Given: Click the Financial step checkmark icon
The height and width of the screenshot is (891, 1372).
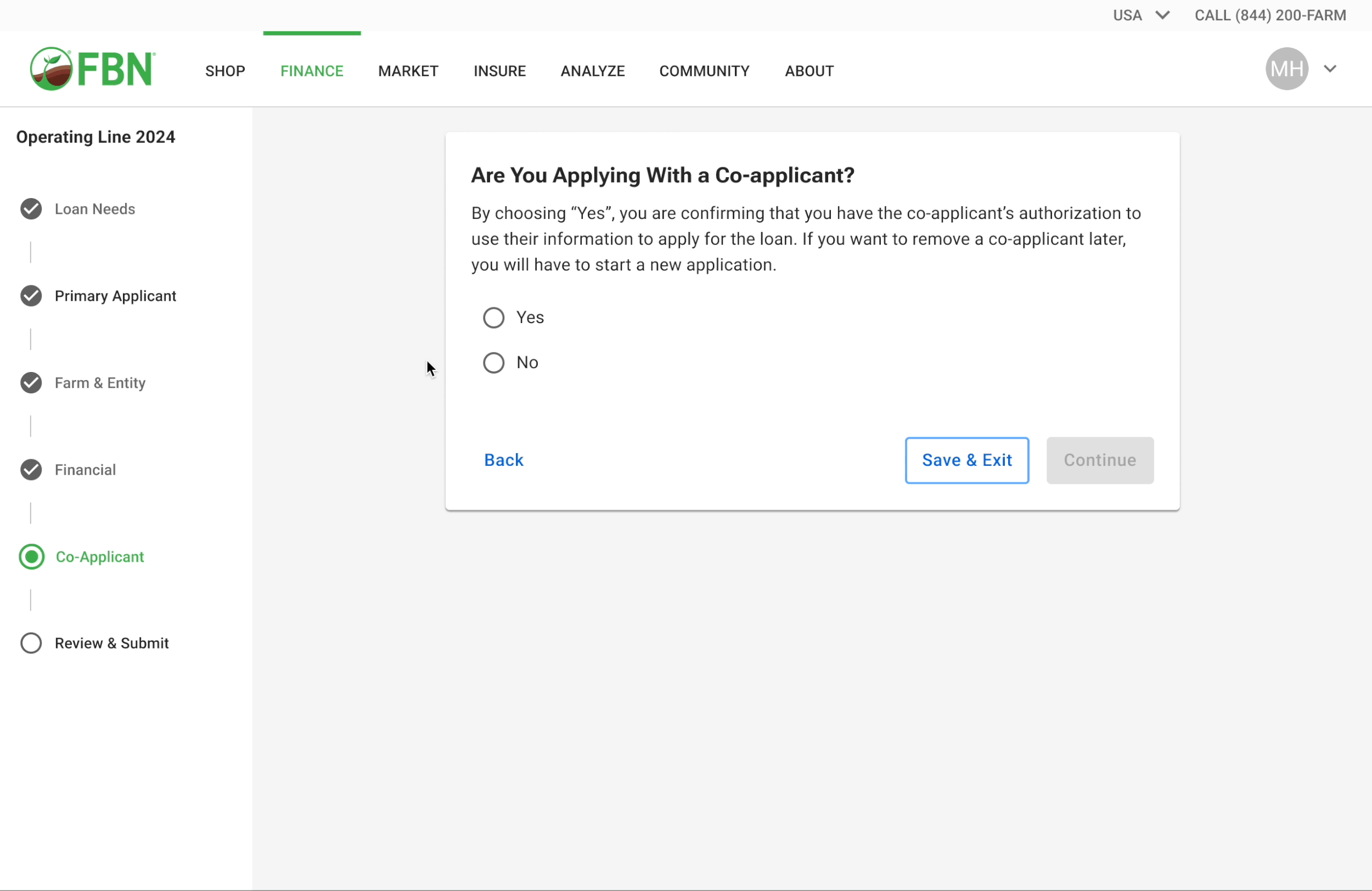Looking at the screenshot, I should pos(31,470).
